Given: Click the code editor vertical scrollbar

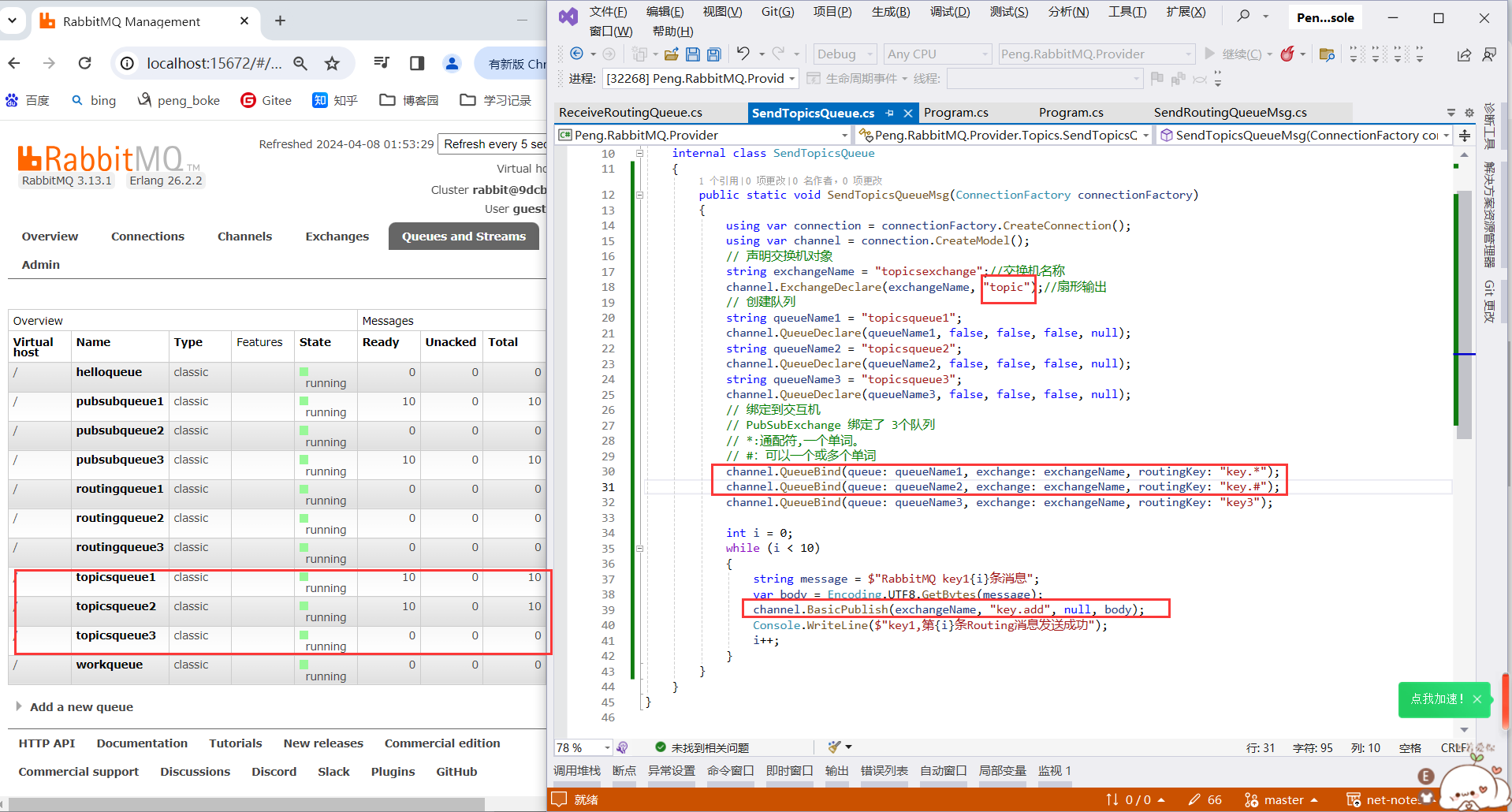Looking at the screenshot, I should (x=1464, y=315).
